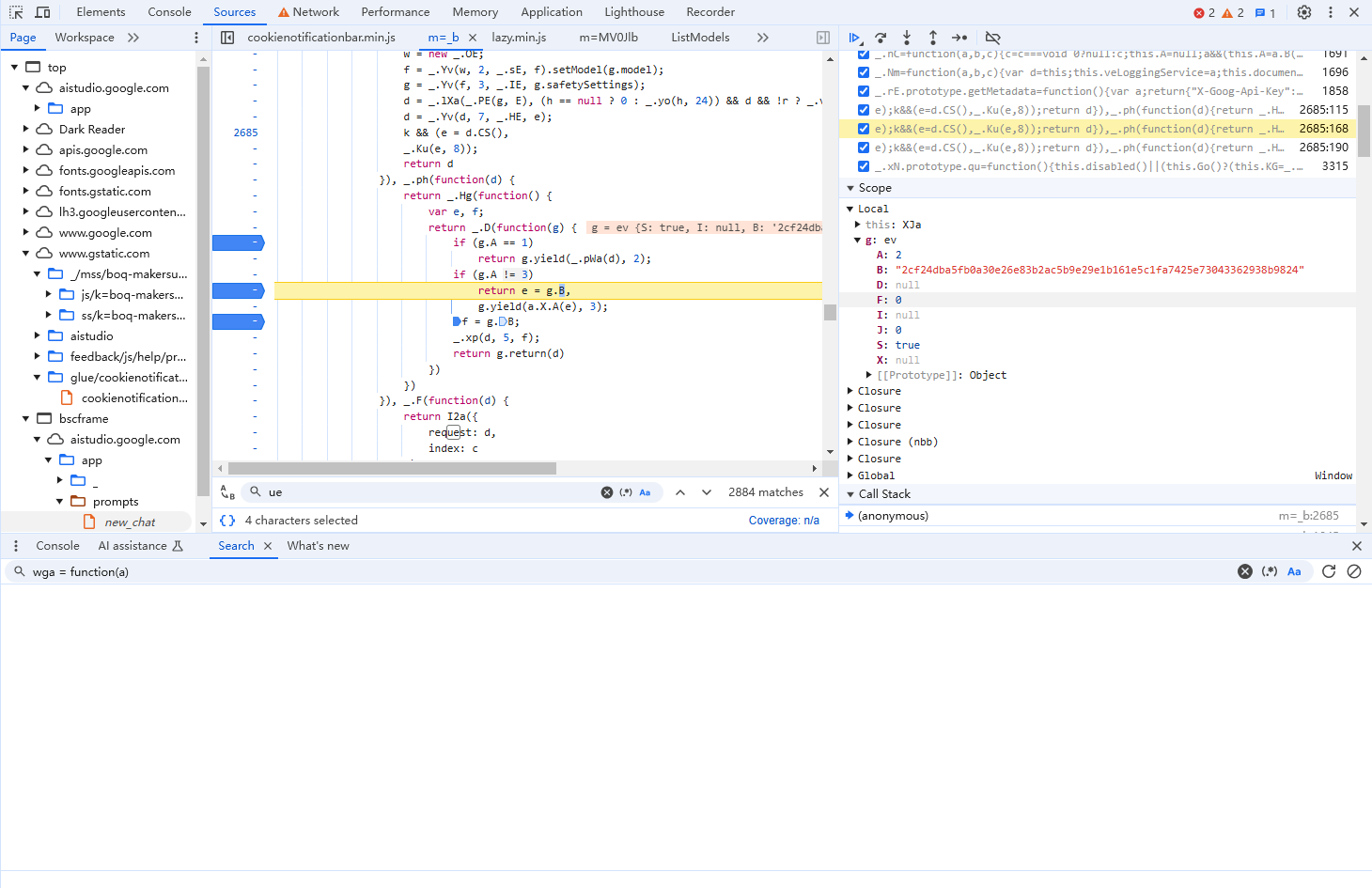Open the AI assistance drawer tab
This screenshot has width=1372, height=888.
(x=140, y=546)
